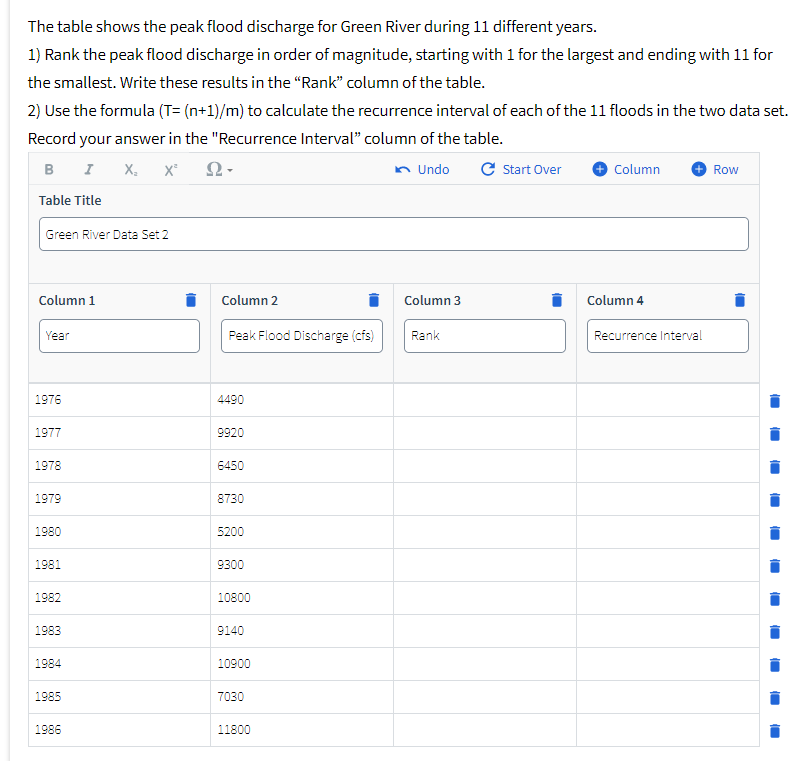
Task: Click the Rank cell for 1982
Action: [485, 598]
